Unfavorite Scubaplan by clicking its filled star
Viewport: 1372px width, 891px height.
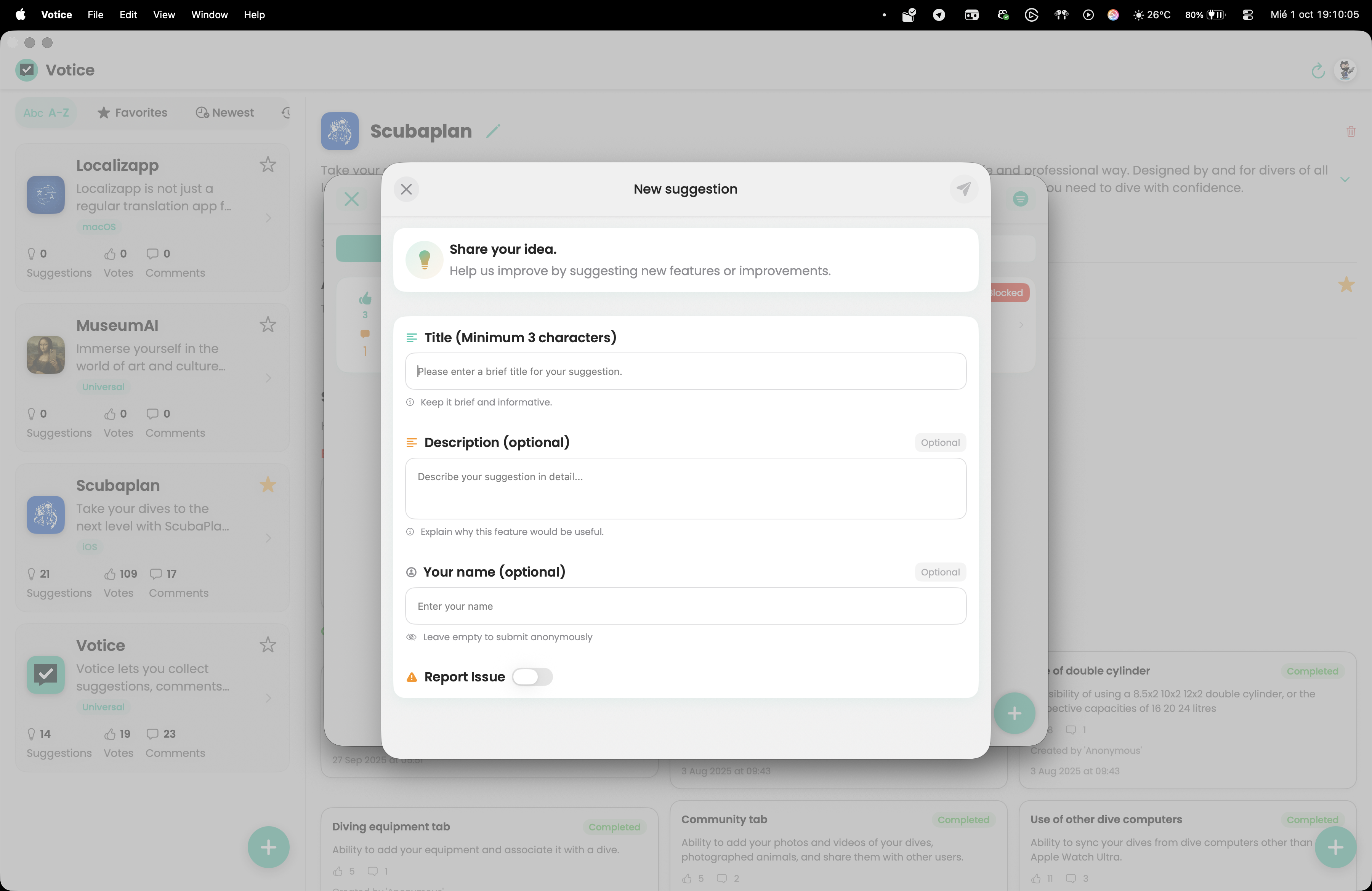[268, 484]
